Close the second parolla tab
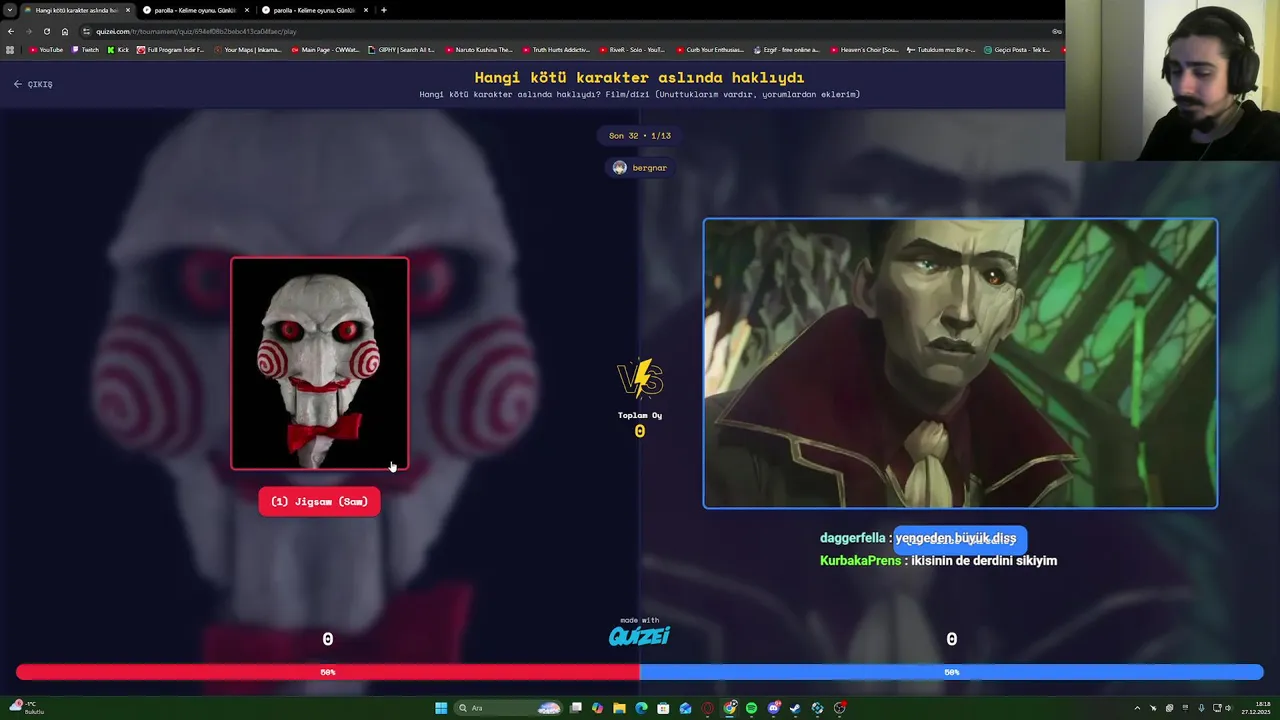Screen dimensions: 1280x720 tap(366, 10)
